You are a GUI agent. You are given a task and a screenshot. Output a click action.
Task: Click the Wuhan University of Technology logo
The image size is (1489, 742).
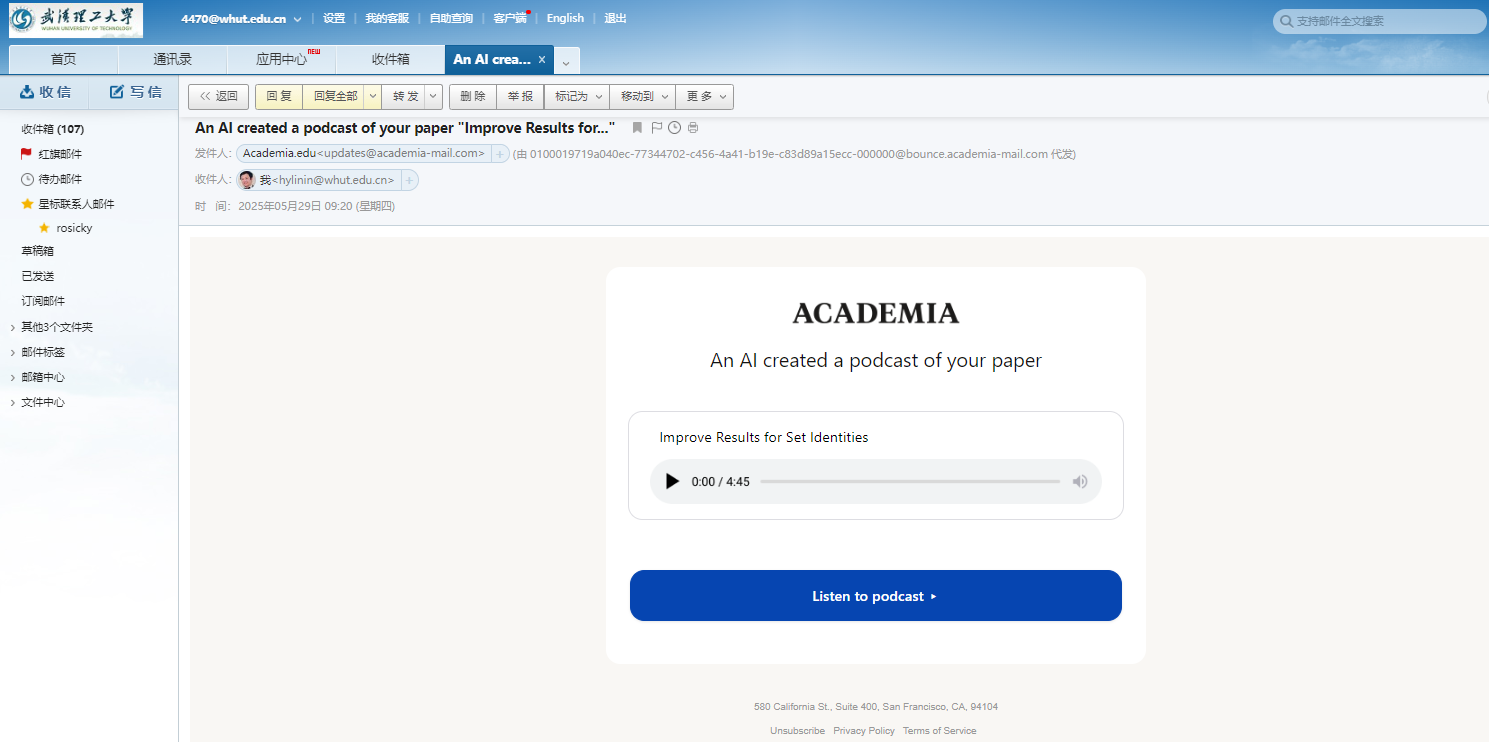(x=76, y=19)
